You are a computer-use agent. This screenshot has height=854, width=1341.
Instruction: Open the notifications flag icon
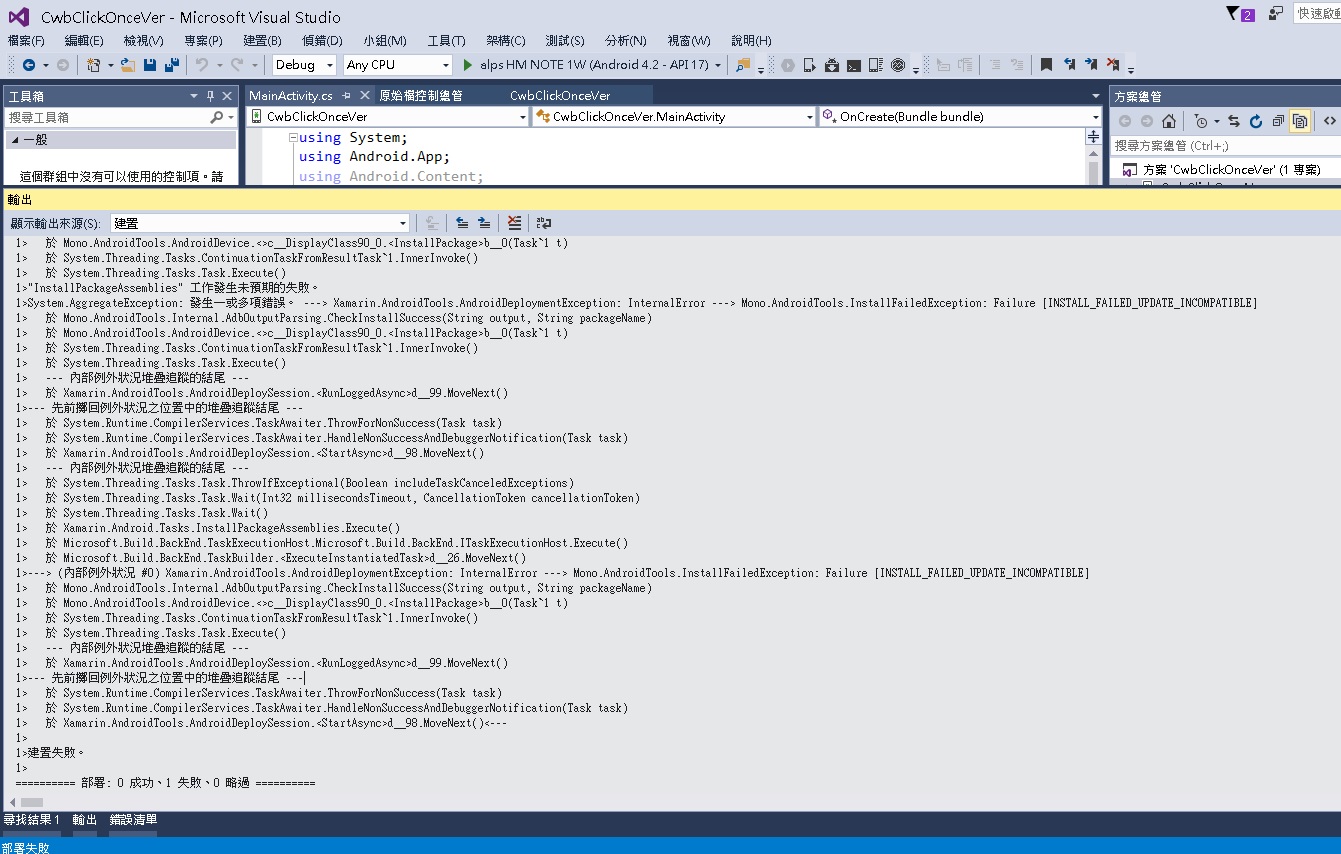tap(1239, 14)
